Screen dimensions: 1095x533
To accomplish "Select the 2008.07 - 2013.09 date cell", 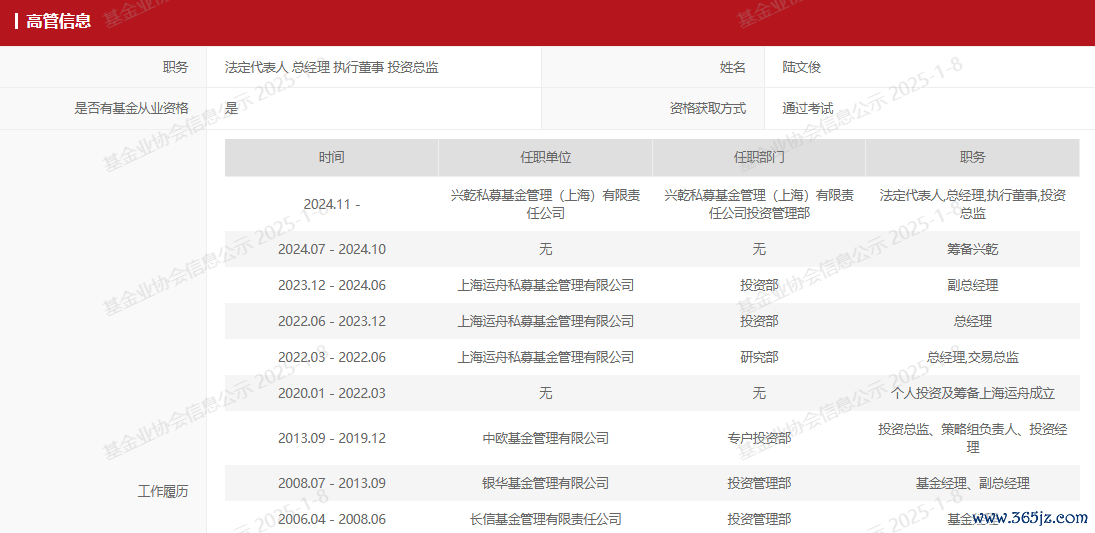I will click(x=332, y=483).
